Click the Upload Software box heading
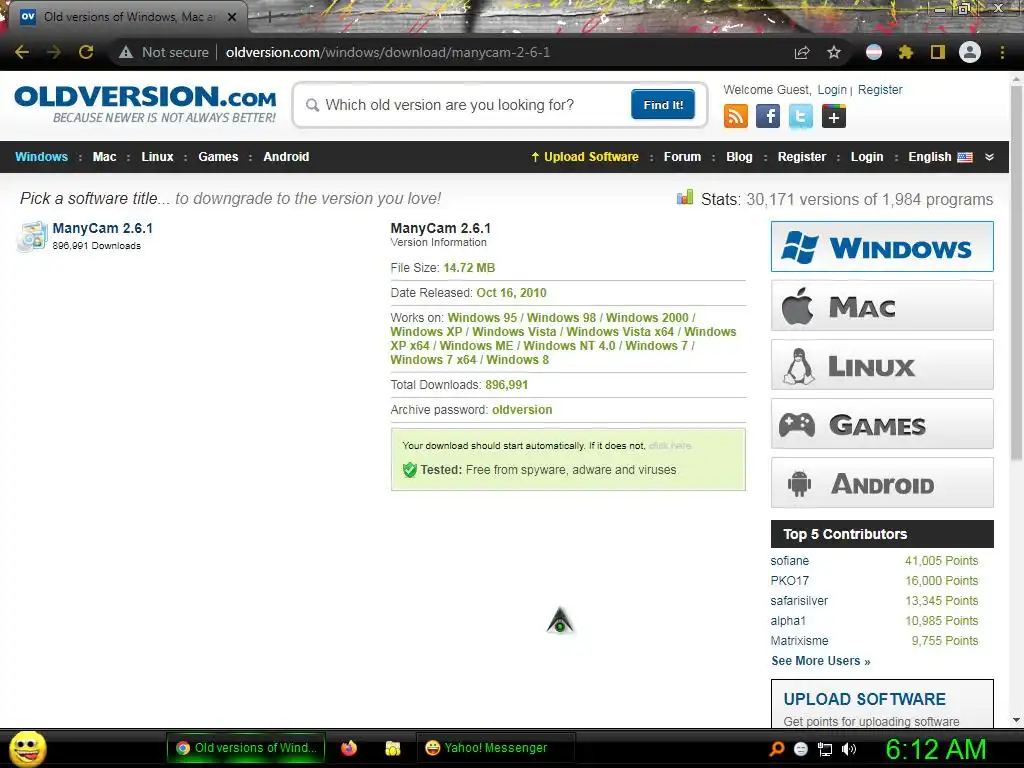 tap(865, 699)
